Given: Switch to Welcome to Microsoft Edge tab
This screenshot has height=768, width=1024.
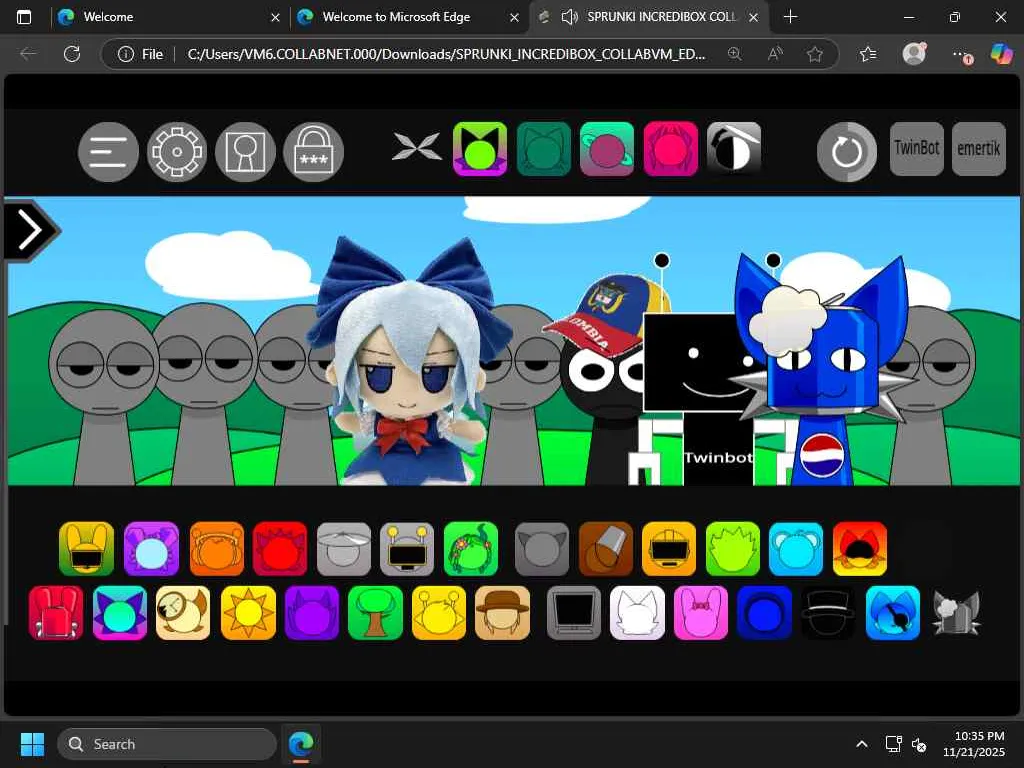Looking at the screenshot, I should tap(408, 17).
